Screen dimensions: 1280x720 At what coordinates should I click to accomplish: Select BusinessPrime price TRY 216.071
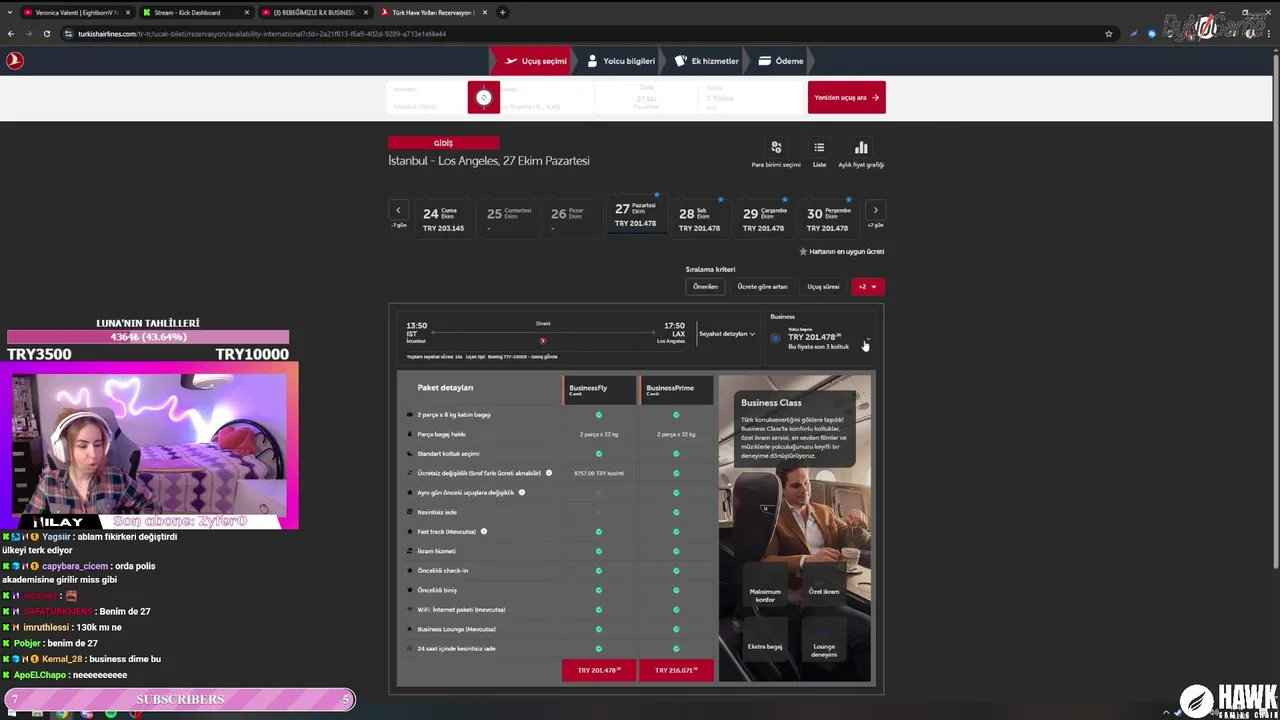pyautogui.click(x=677, y=670)
